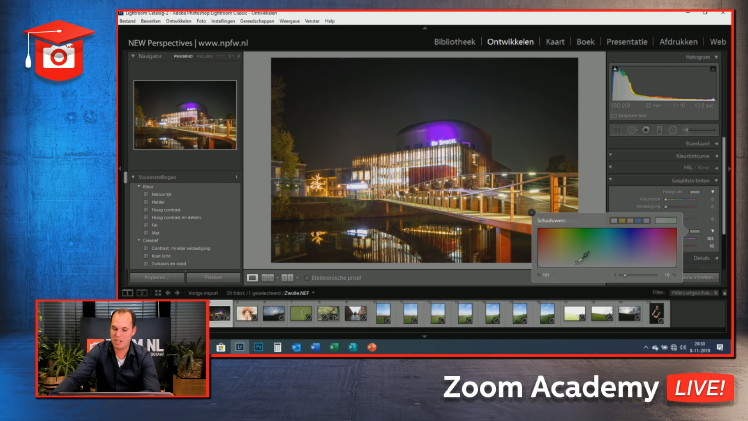
Task: Open the Bestand menu
Action: coord(127,21)
